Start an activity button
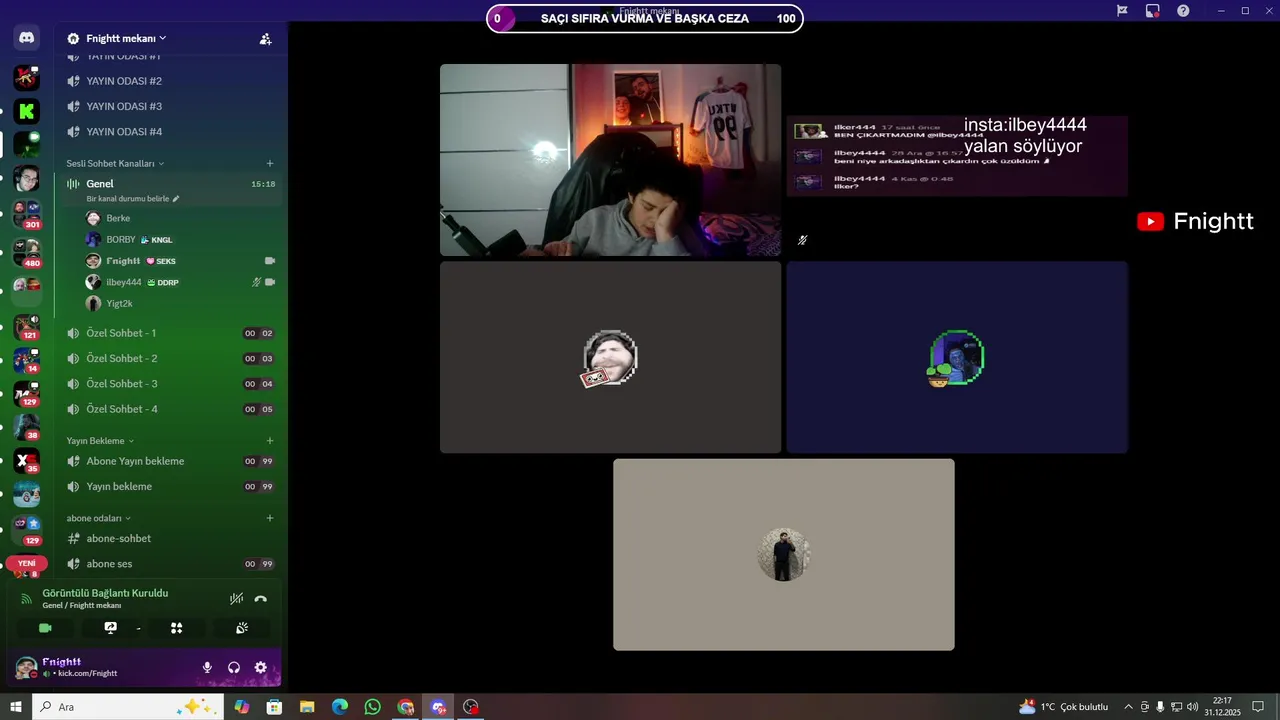The height and width of the screenshot is (720, 1280). pyautogui.click(x=176, y=628)
